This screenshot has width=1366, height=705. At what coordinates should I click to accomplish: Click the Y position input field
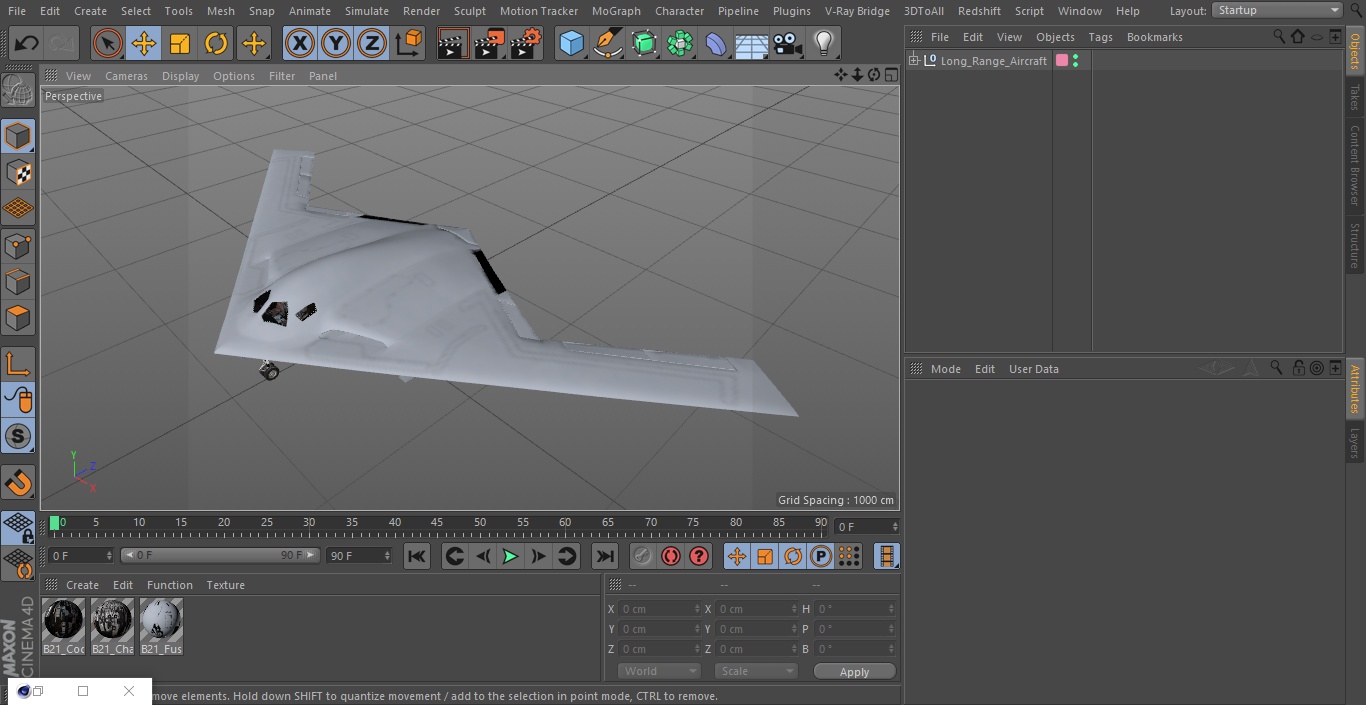659,629
